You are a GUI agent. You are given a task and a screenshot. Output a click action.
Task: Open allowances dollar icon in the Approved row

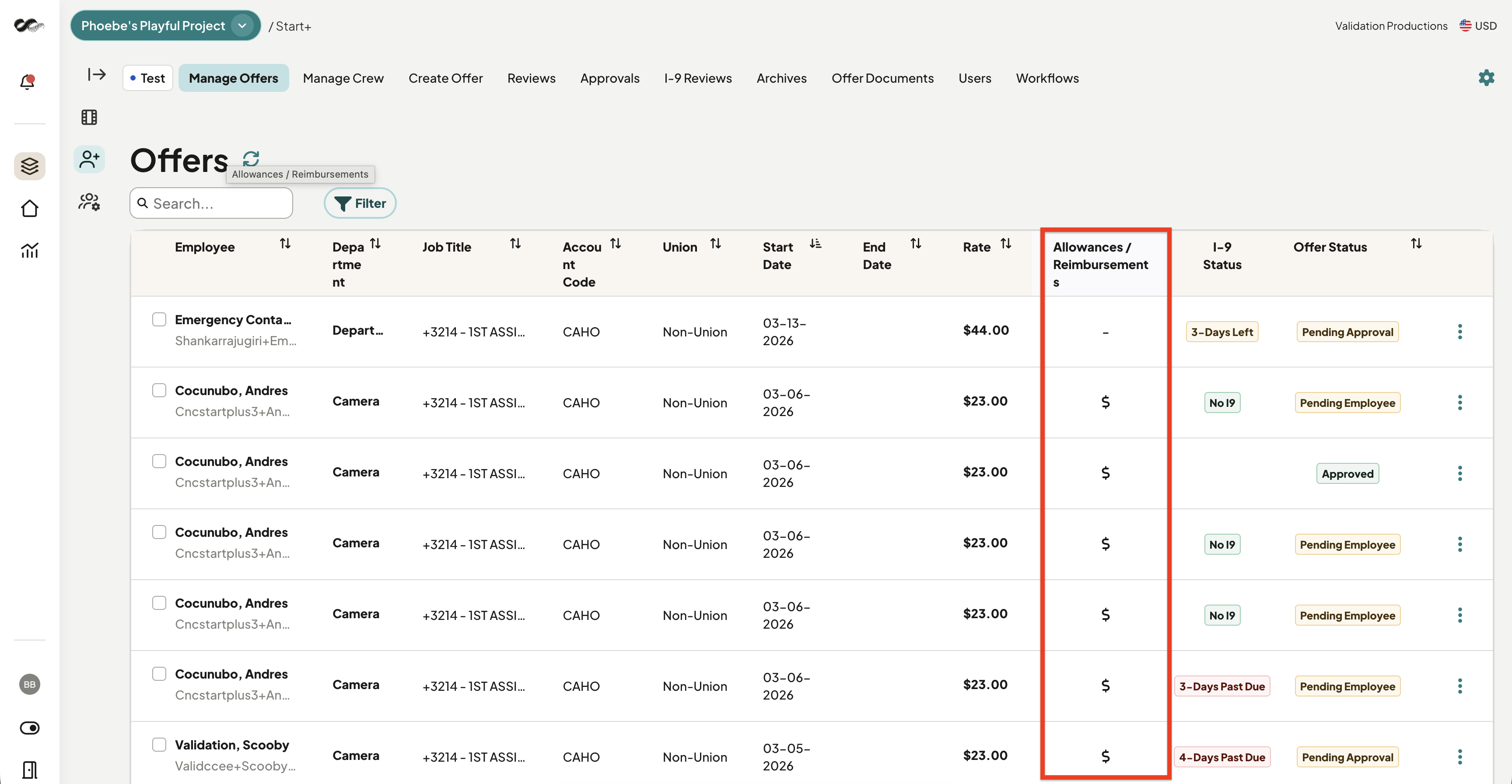[1105, 473]
